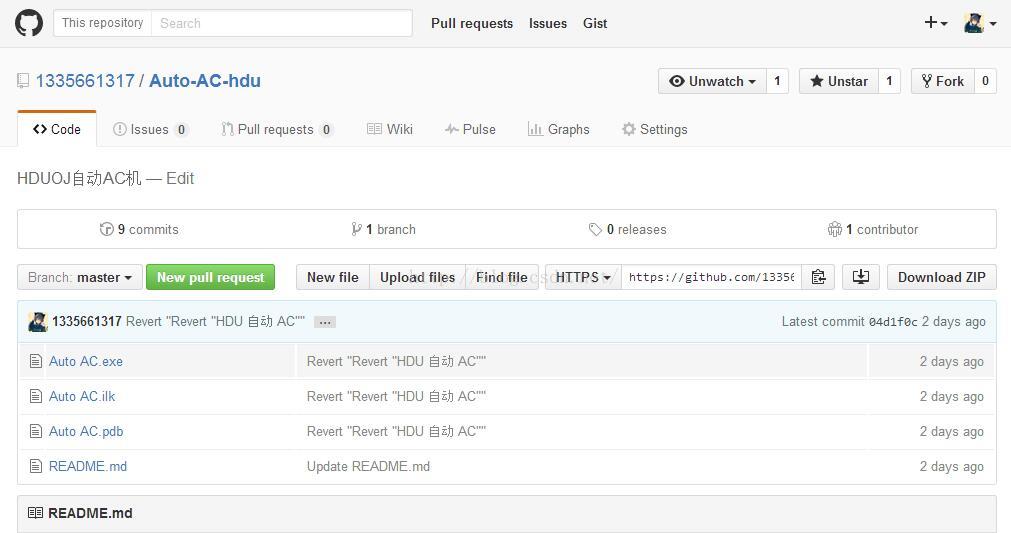Open the Graphs tab
Viewport: 1011px width, 533px height.
click(x=558, y=130)
